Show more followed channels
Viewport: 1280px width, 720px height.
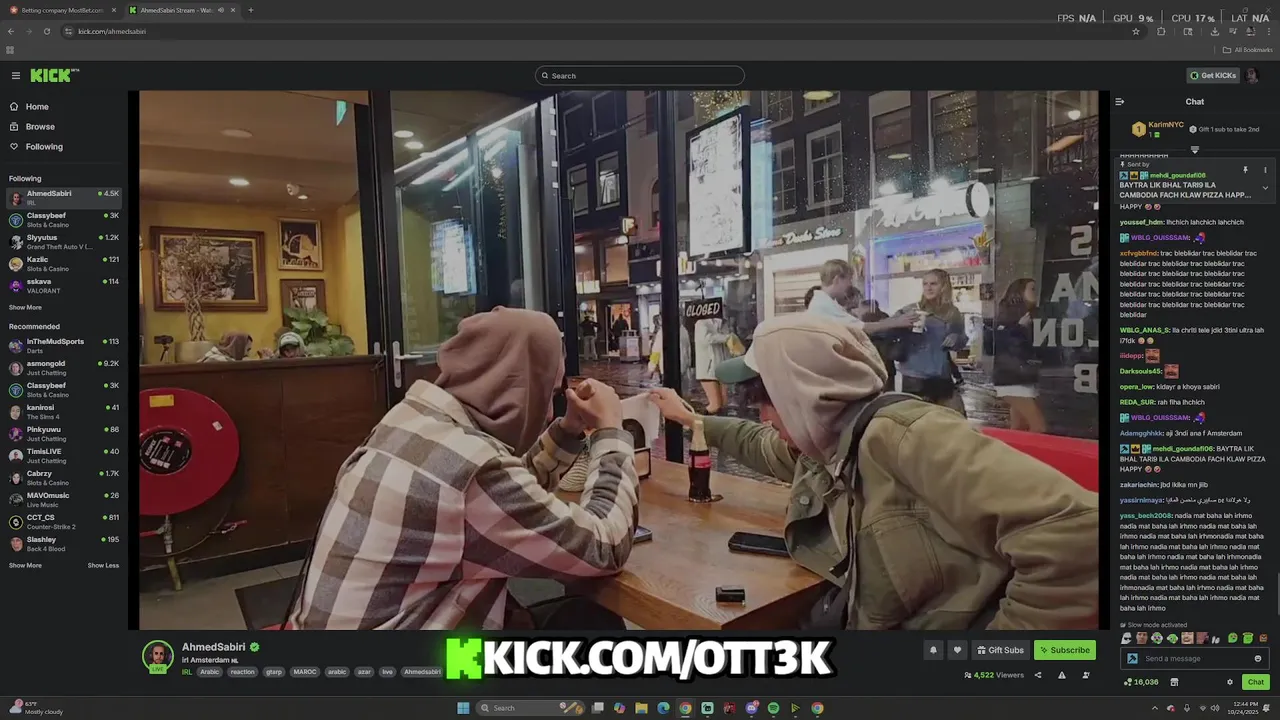pos(25,308)
